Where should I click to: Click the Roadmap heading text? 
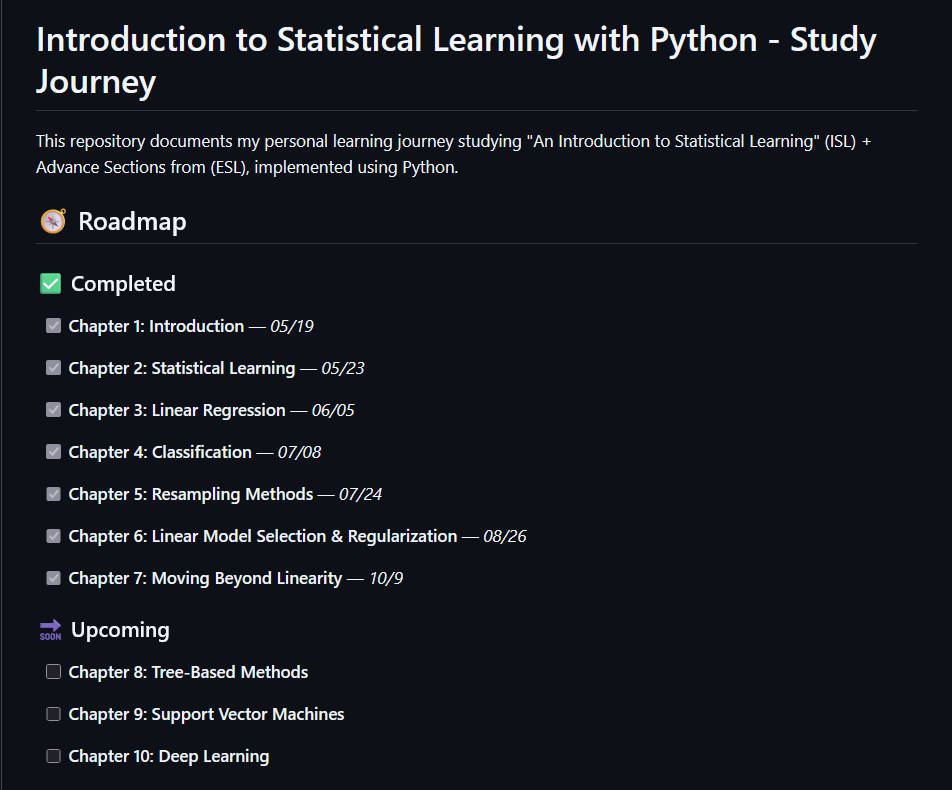(132, 222)
